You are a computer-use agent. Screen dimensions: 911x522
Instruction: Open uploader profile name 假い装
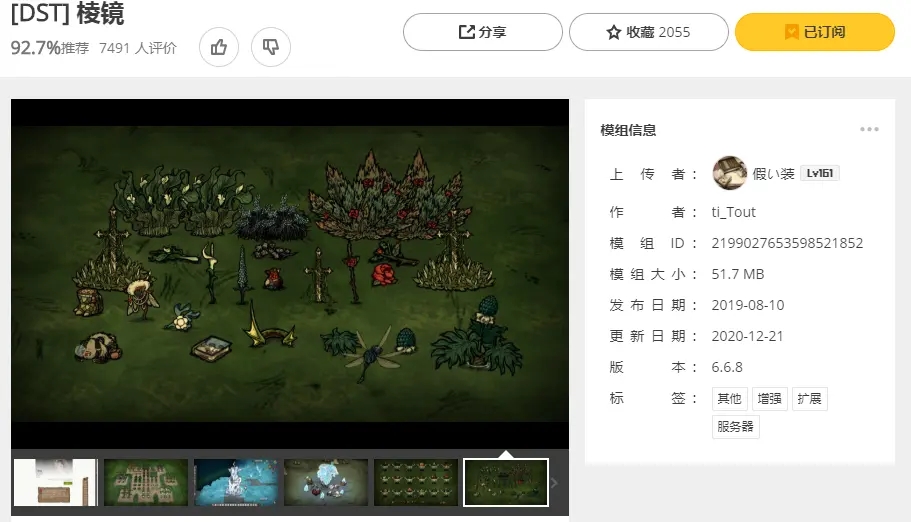coord(773,173)
